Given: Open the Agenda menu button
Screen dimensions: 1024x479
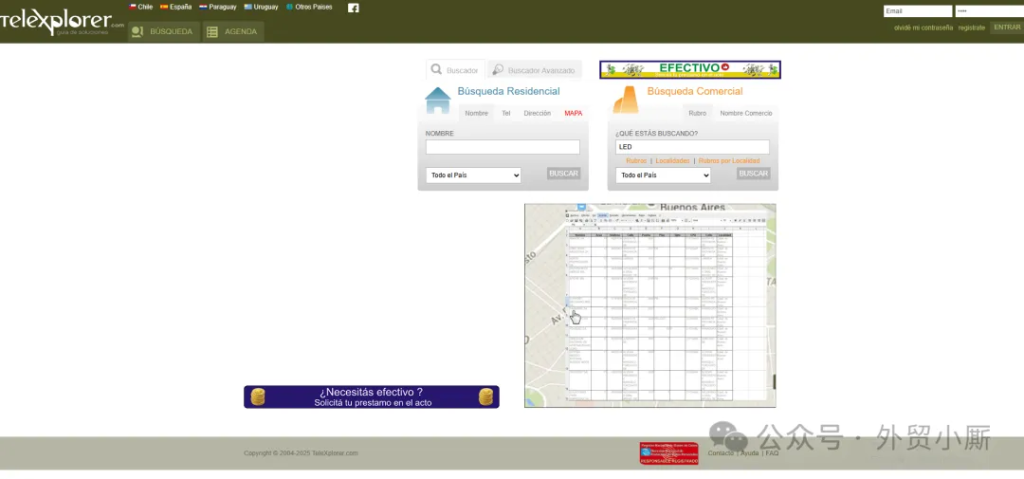Looking at the screenshot, I should [x=232, y=32].
